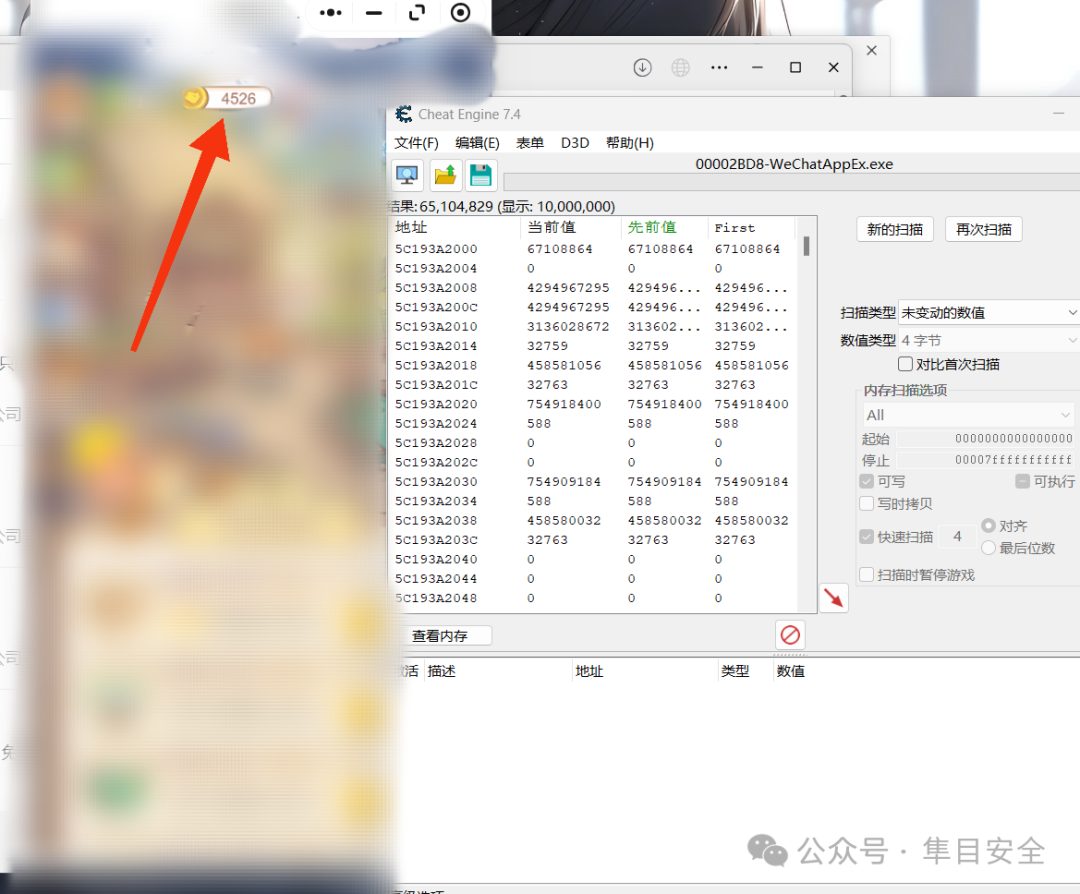1080x894 pixels.
Task: Click the First column header
Action: [751, 227]
